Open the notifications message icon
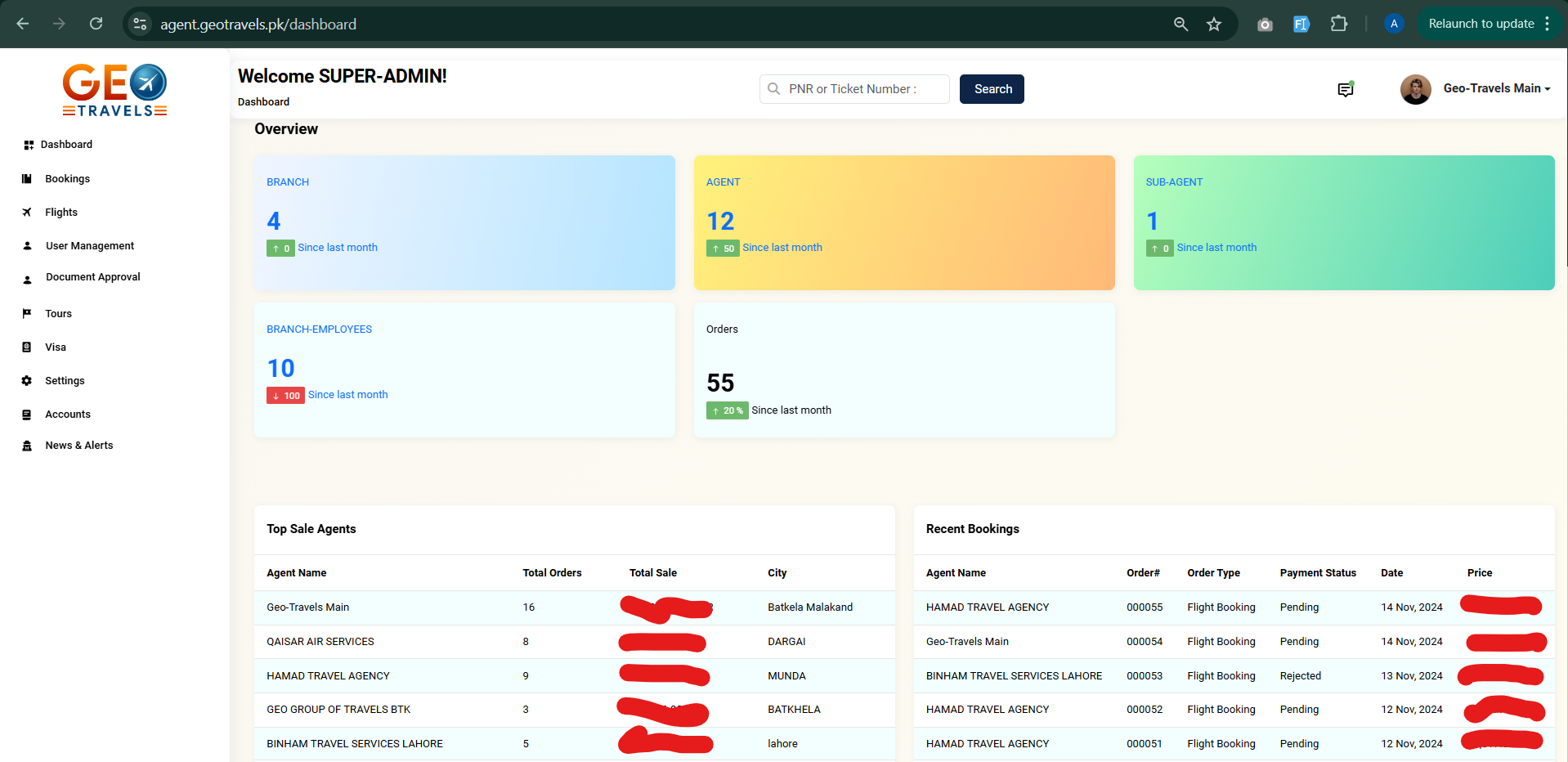1568x762 pixels. pos(1346,89)
